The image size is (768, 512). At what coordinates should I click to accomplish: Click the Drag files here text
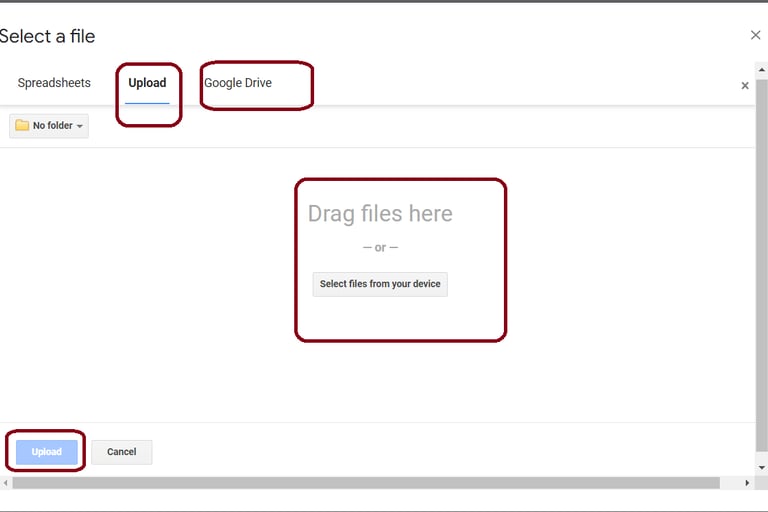point(380,214)
